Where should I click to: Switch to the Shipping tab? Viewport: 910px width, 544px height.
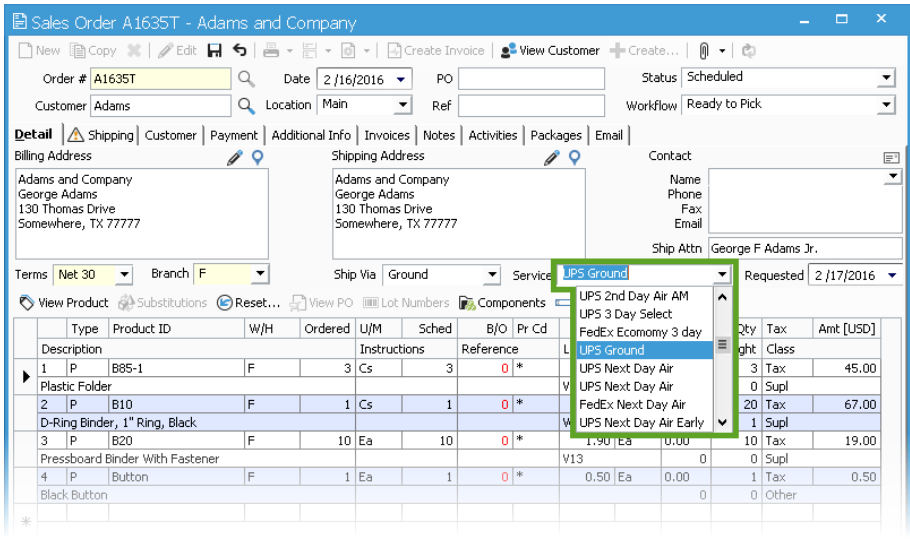101,135
